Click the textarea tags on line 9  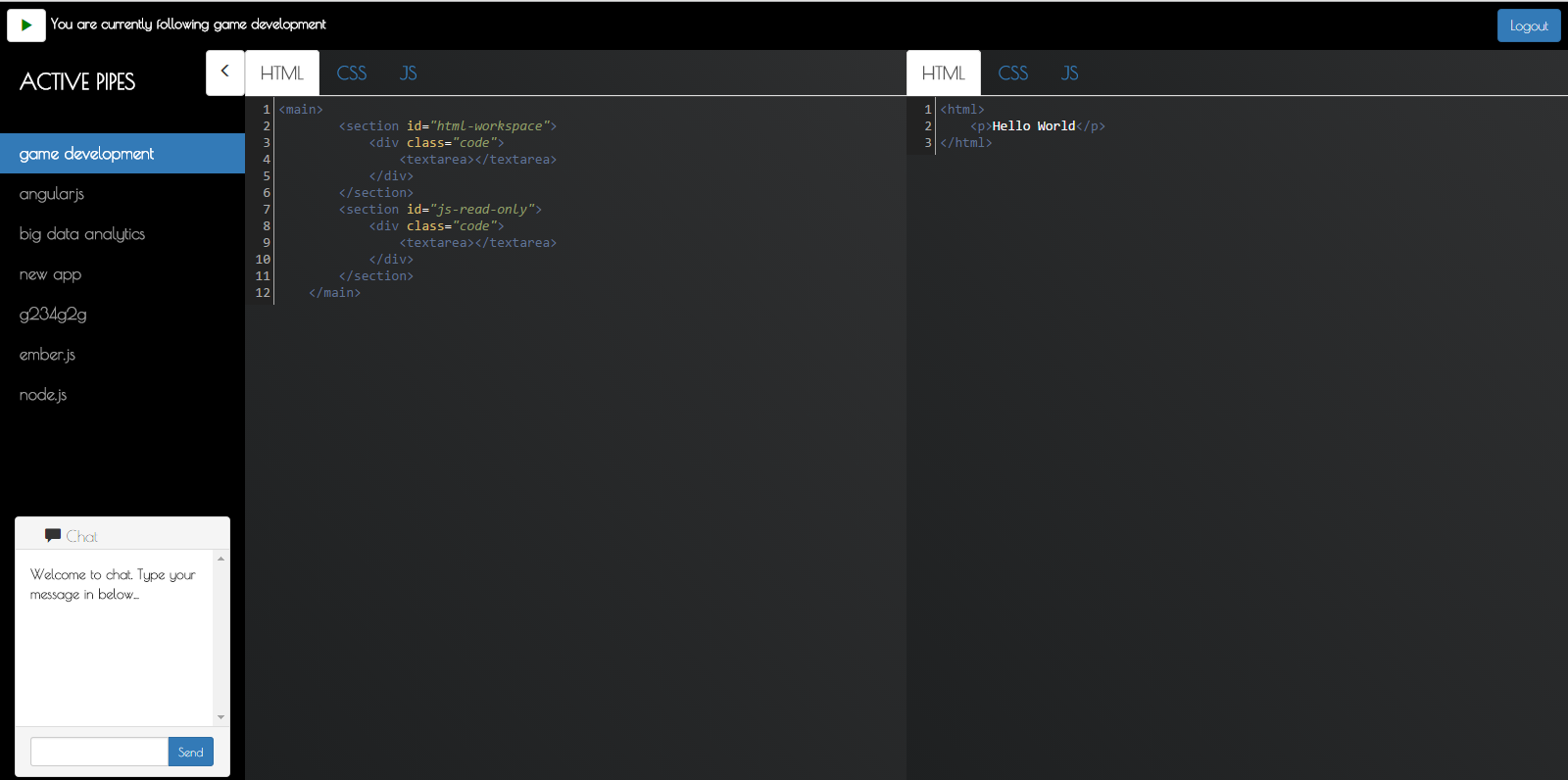(x=478, y=243)
